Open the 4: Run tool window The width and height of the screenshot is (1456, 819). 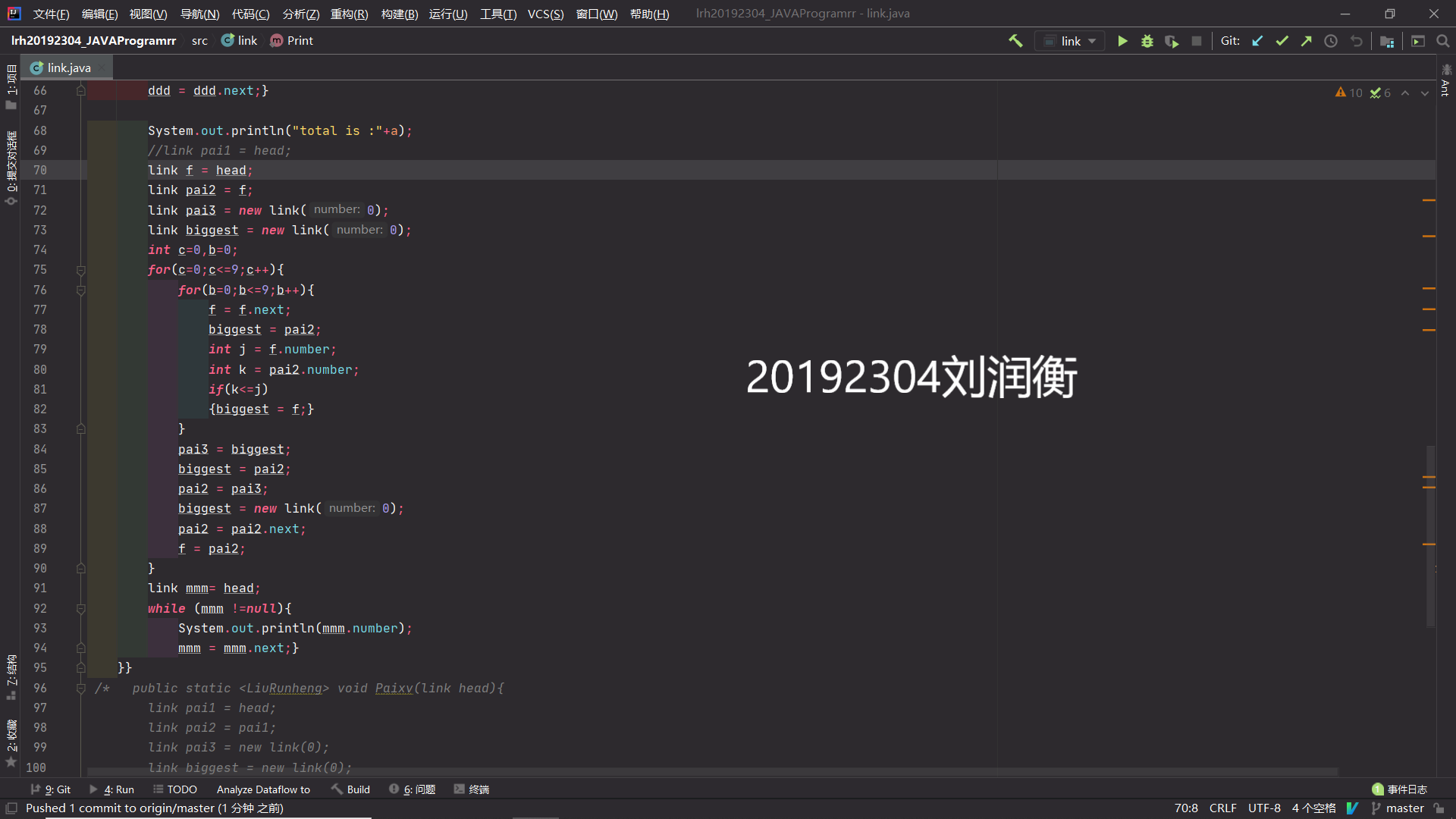[x=111, y=789]
